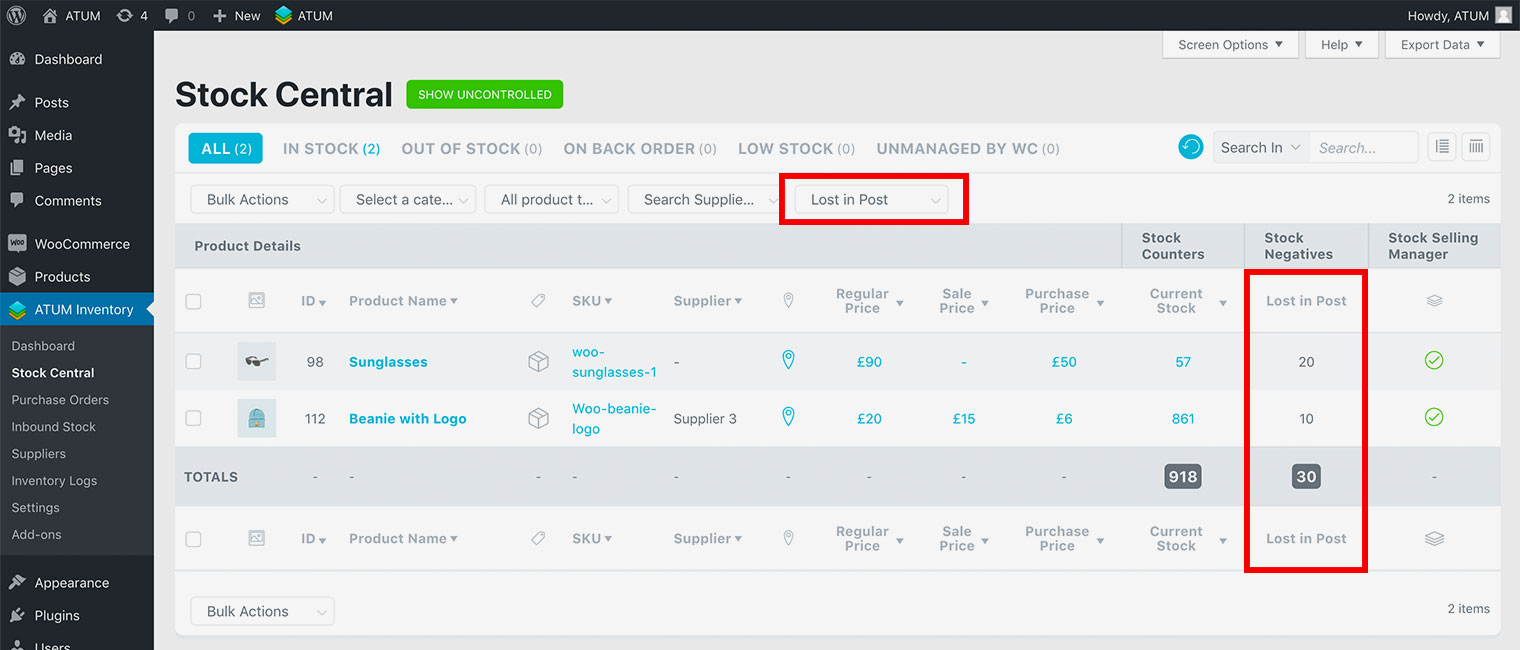Open the Beanie with Logo thumbnail
The image size is (1520, 650).
(x=256, y=418)
